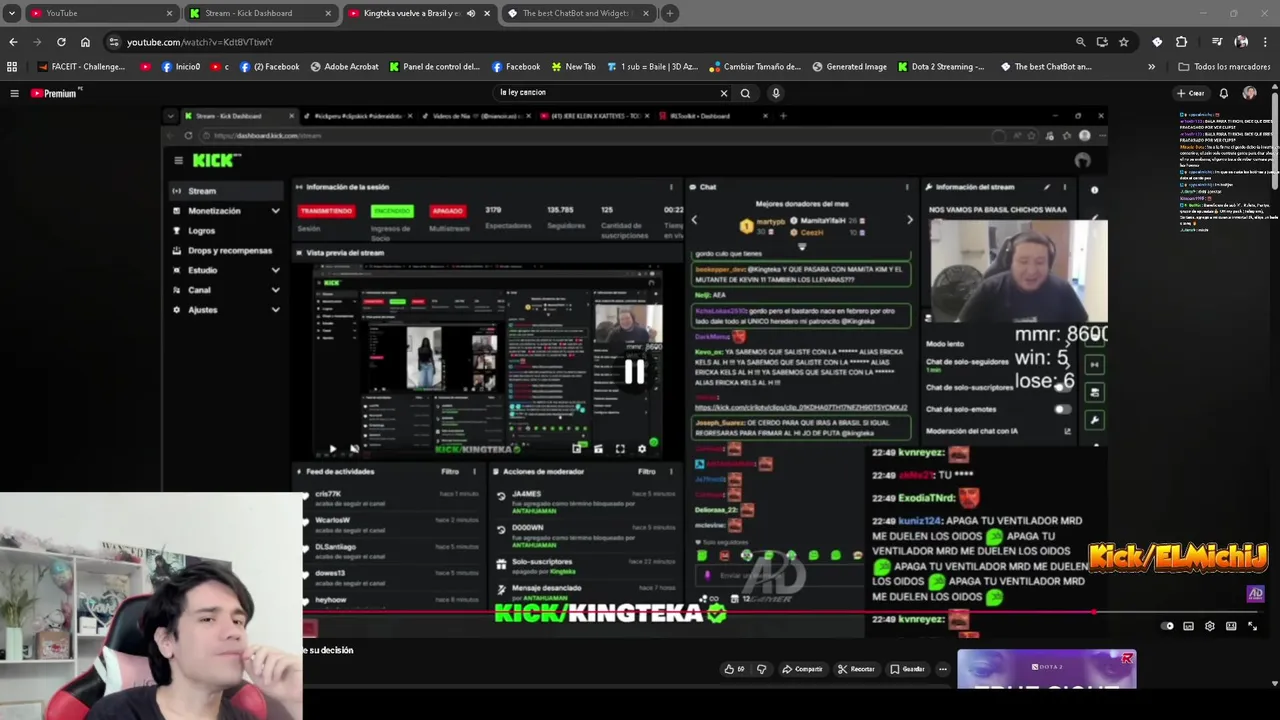The height and width of the screenshot is (720, 1280).
Task: Open the New Tab bookmark
Action: coord(573,67)
